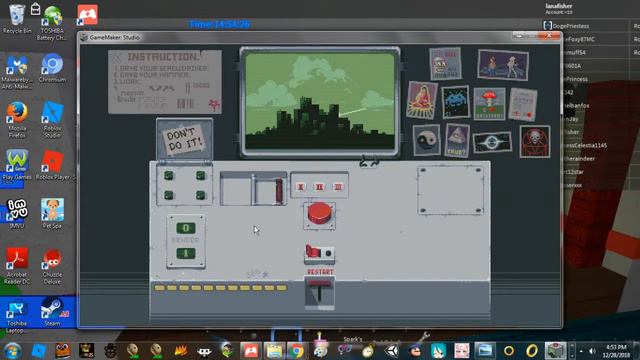Screen dimensions: 640x360
Task: Click the INSTRUCTION poster on the wall
Action: [x=165, y=82]
